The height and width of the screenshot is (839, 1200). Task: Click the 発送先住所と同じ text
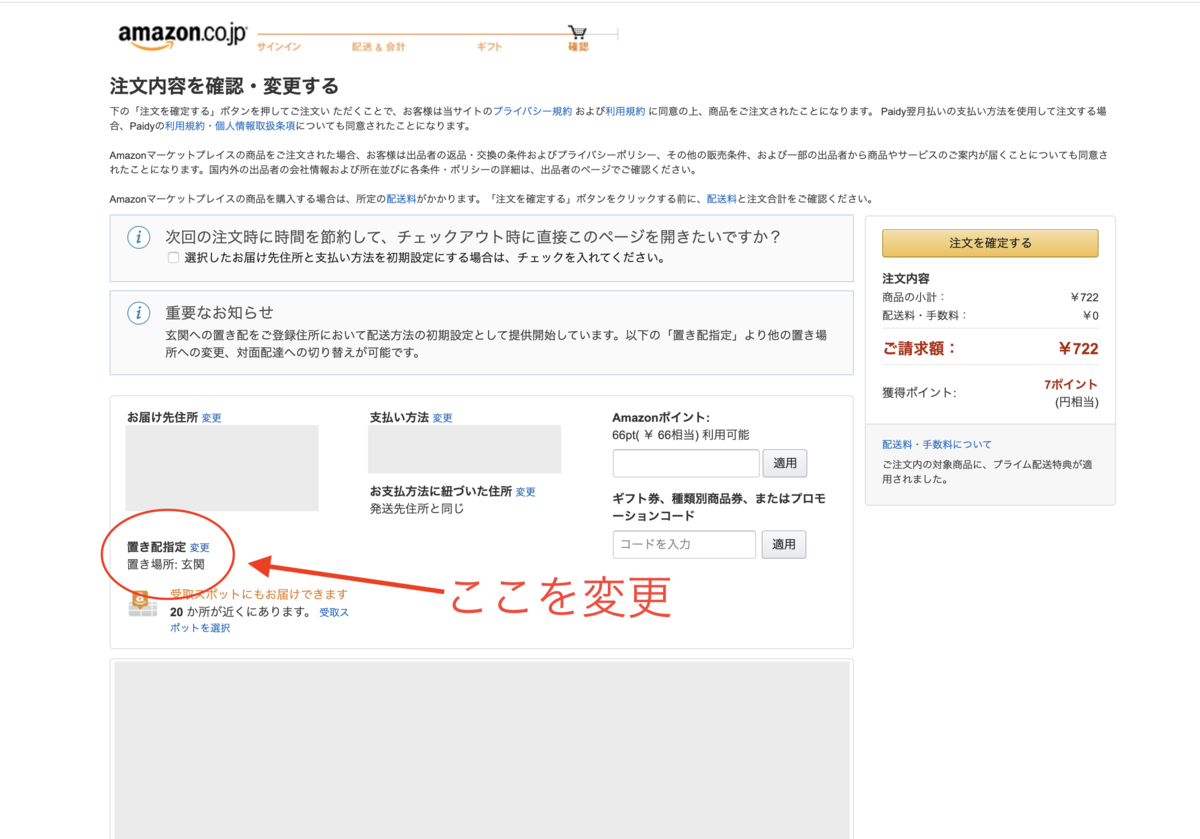[x=417, y=509]
